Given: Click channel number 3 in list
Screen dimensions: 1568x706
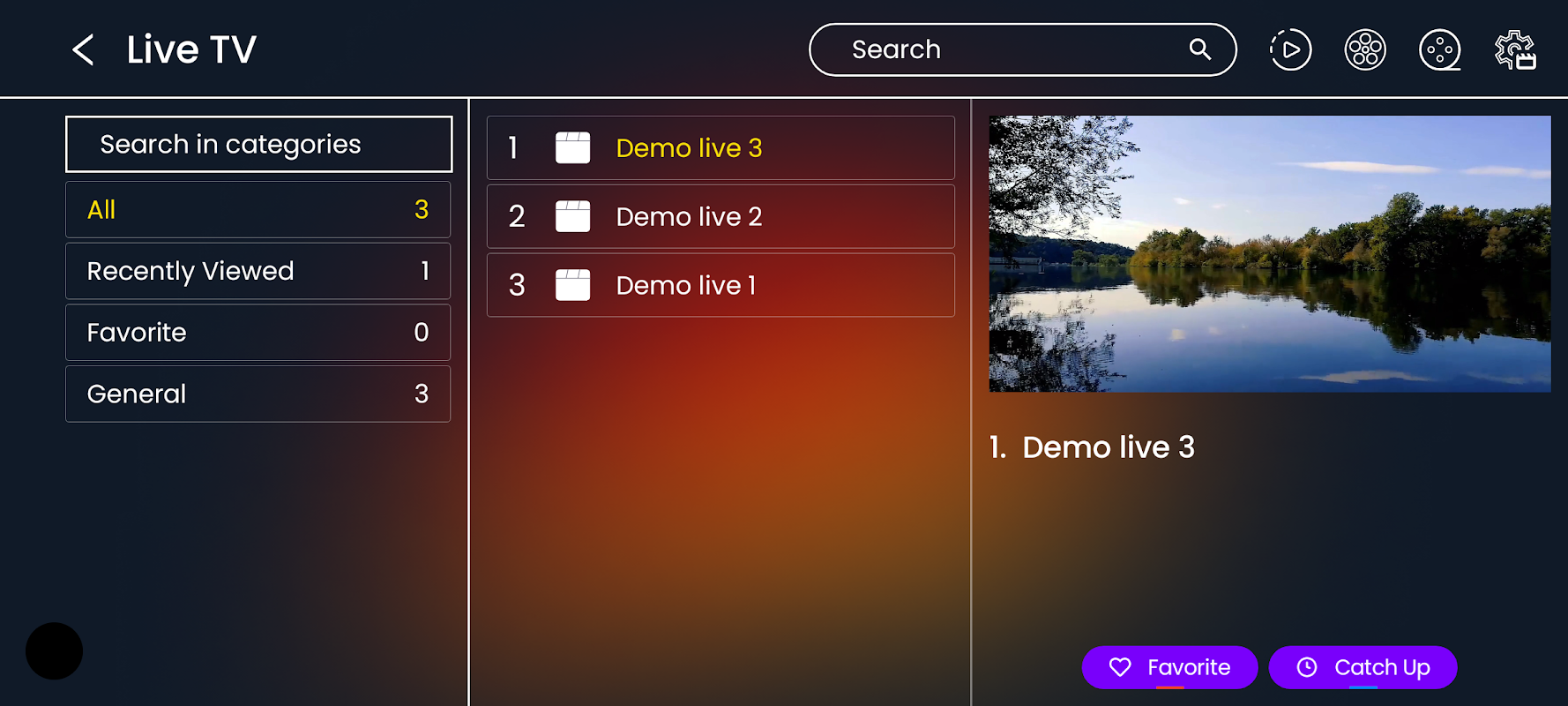Looking at the screenshot, I should 517,285.
